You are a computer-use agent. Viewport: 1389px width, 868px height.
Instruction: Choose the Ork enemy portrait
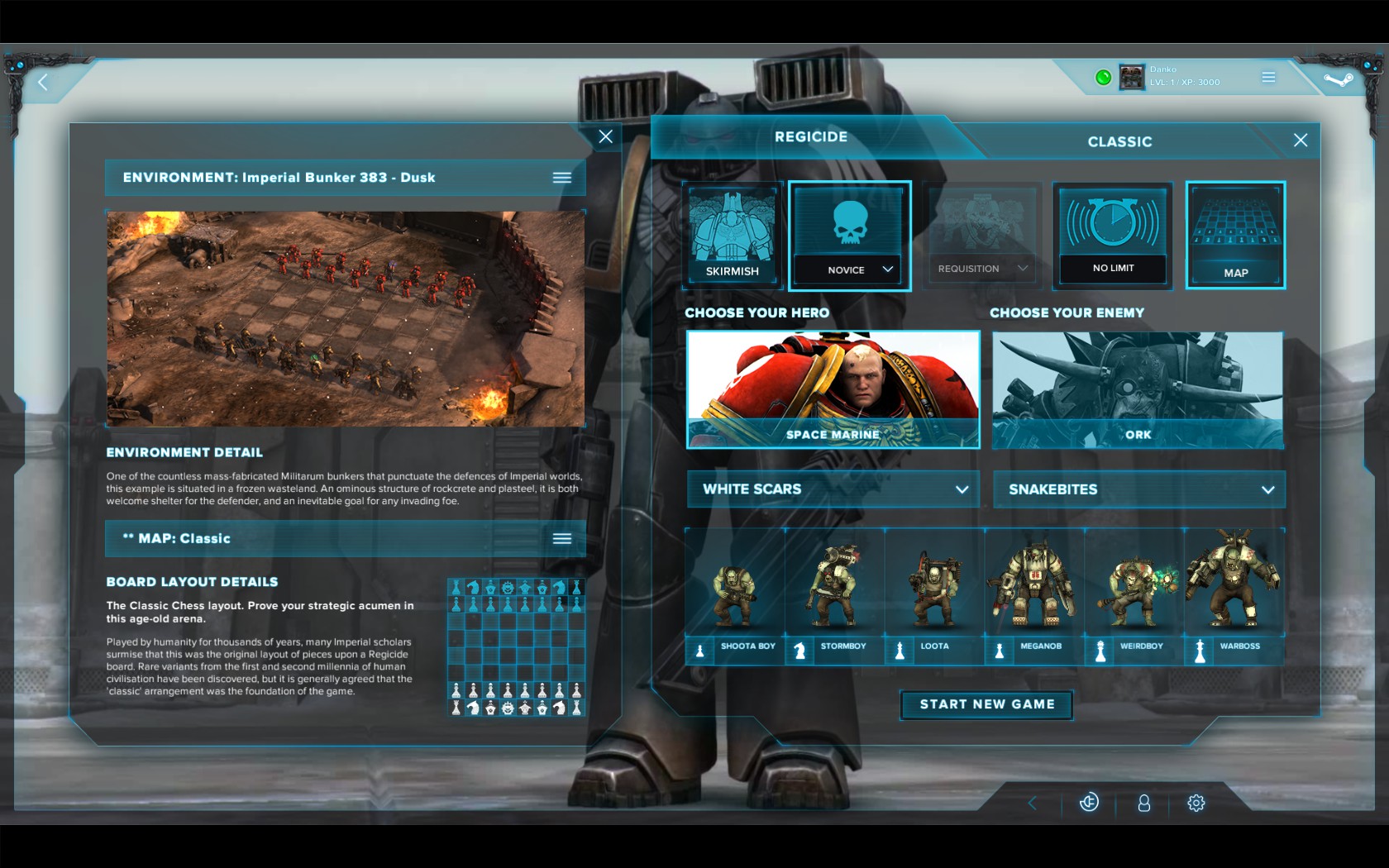click(1138, 390)
